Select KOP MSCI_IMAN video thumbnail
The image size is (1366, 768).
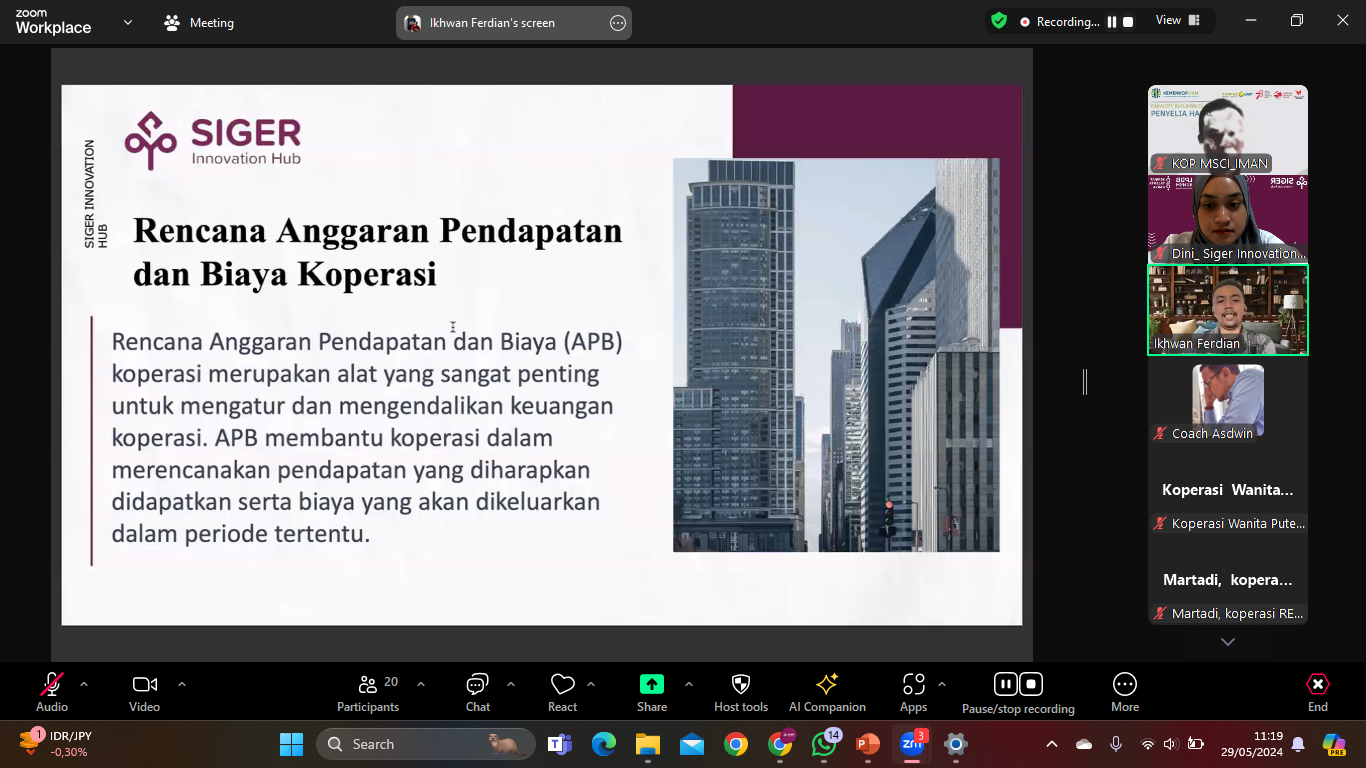pos(1228,129)
